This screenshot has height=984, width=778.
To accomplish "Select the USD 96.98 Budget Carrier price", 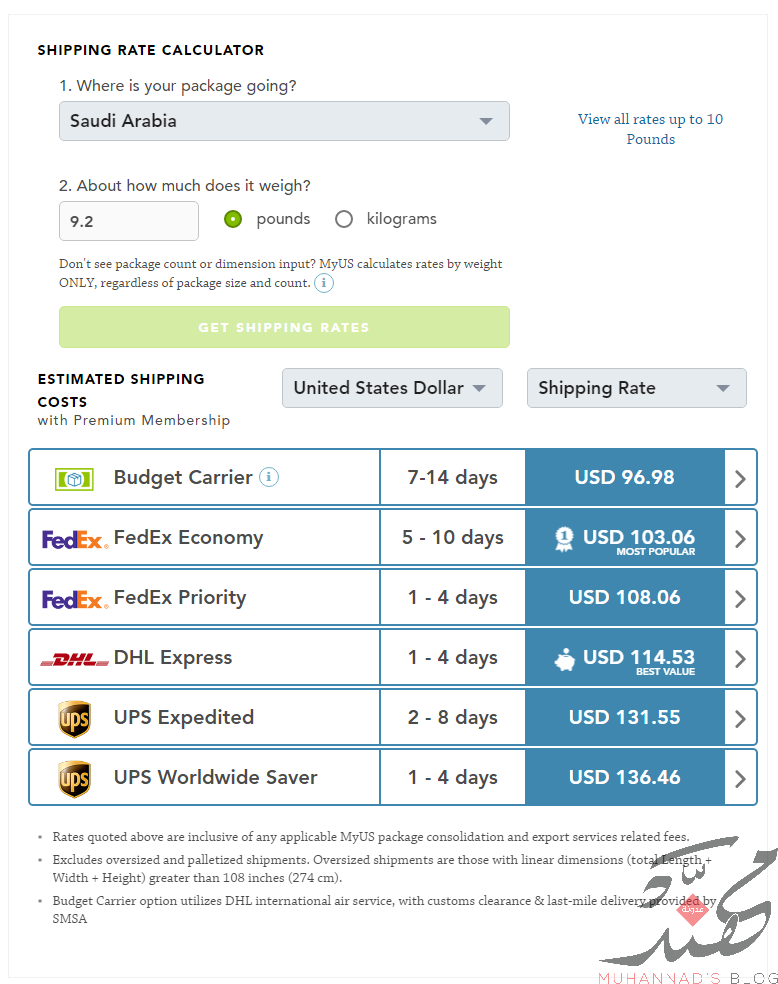I will (625, 477).
